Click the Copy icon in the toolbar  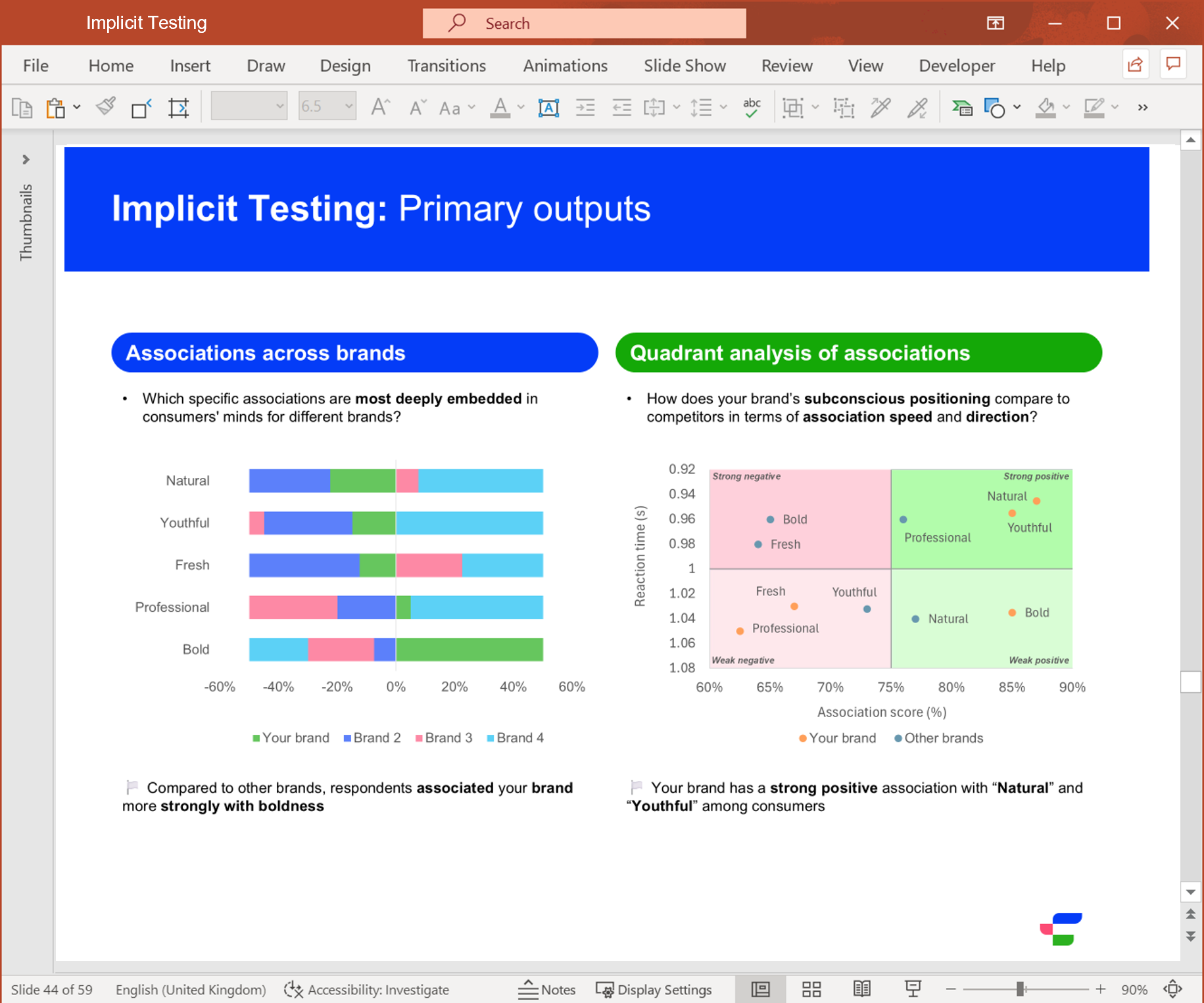pyautogui.click(x=22, y=107)
